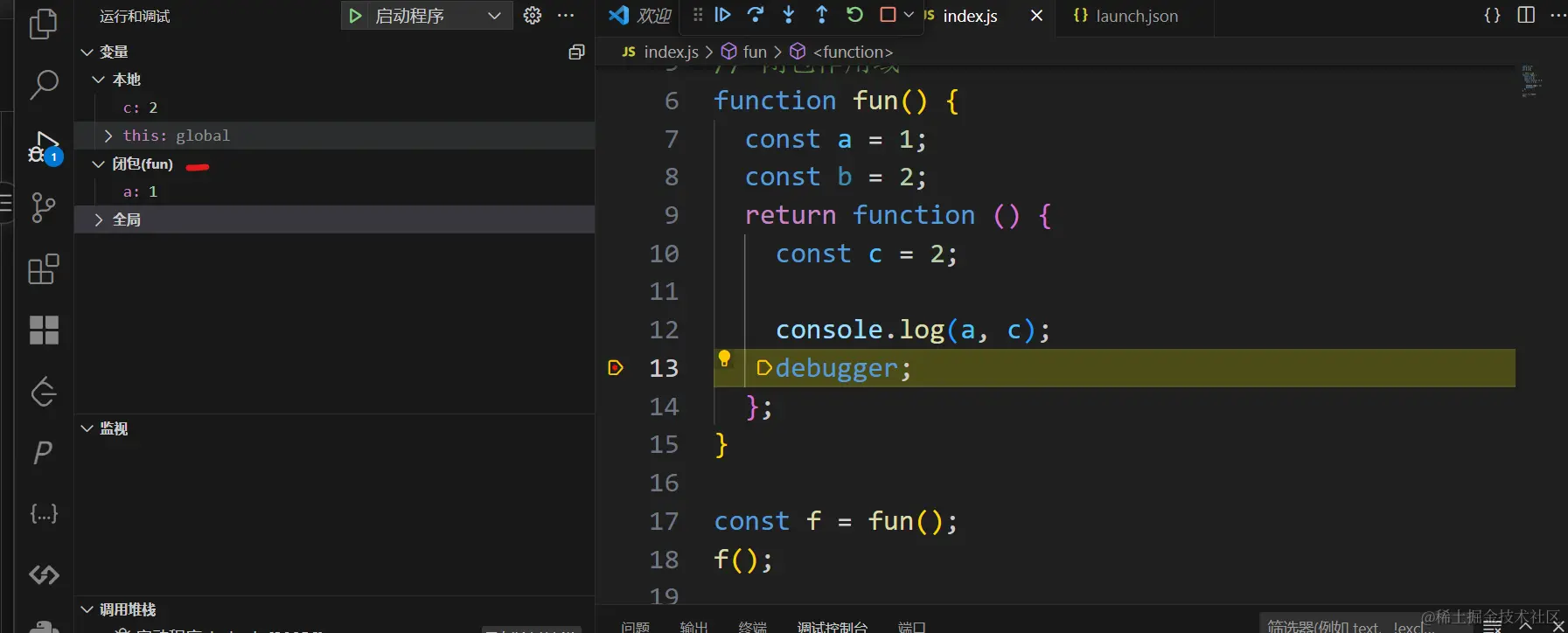Collapse all variables with the collapse icon
The width and height of the screenshot is (1568, 633).
[576, 52]
